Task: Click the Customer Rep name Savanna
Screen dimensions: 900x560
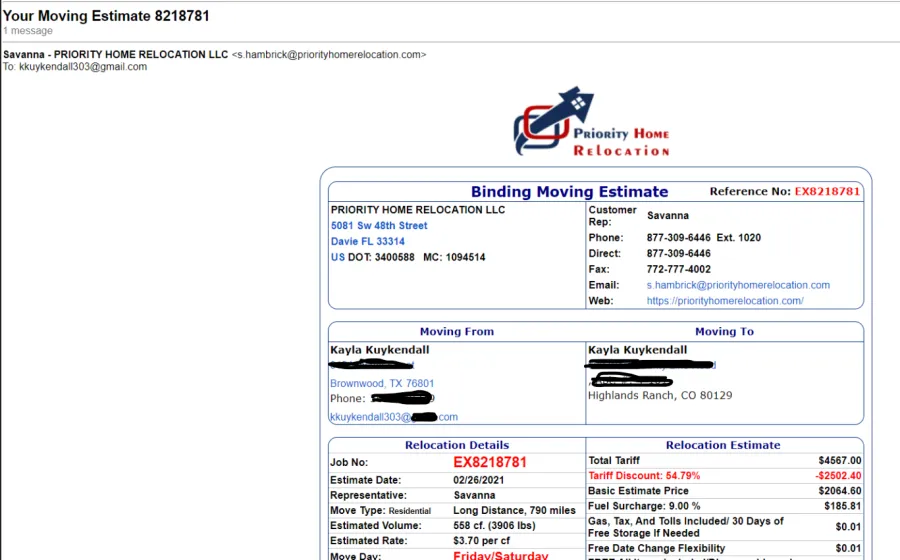Action: [x=668, y=216]
